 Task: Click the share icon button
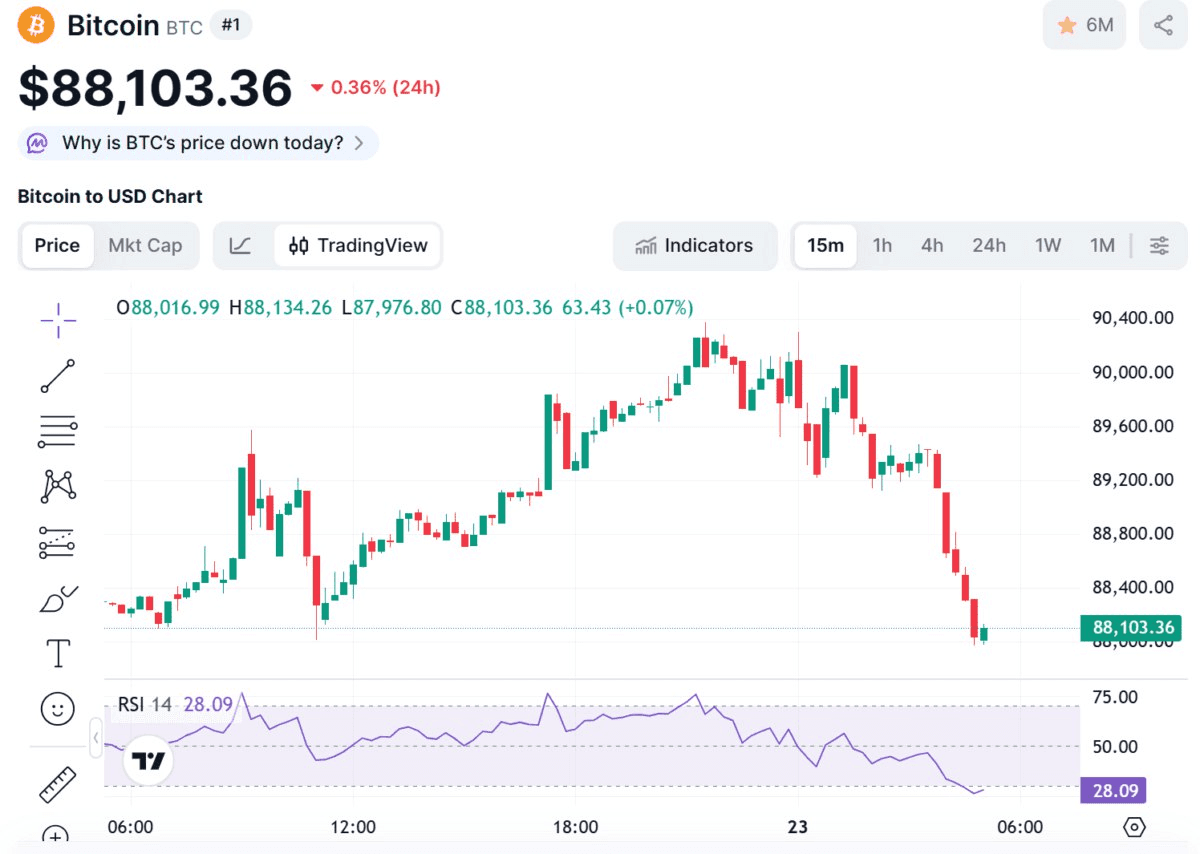[x=1163, y=25]
